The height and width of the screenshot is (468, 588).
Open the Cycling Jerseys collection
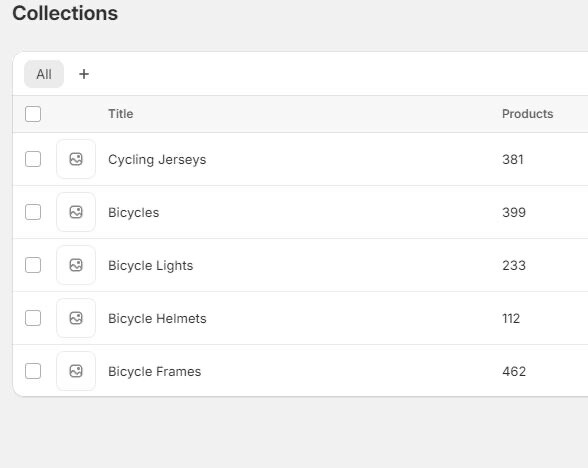click(157, 160)
